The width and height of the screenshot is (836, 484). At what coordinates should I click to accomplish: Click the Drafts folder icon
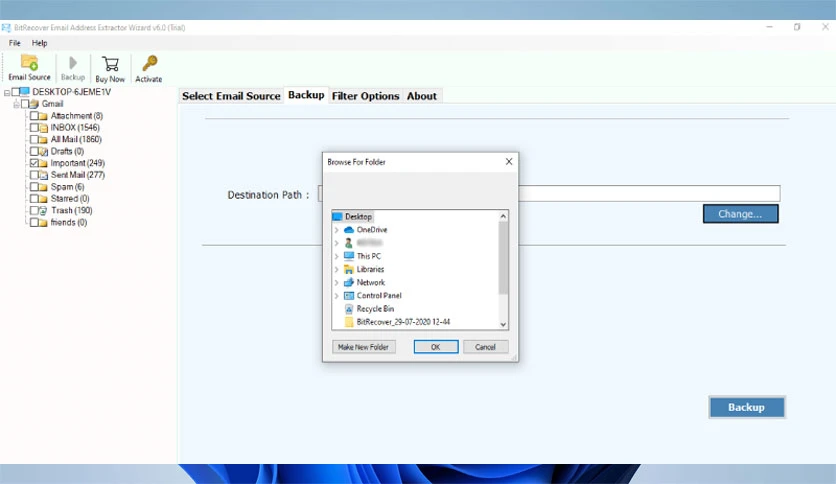pos(43,151)
